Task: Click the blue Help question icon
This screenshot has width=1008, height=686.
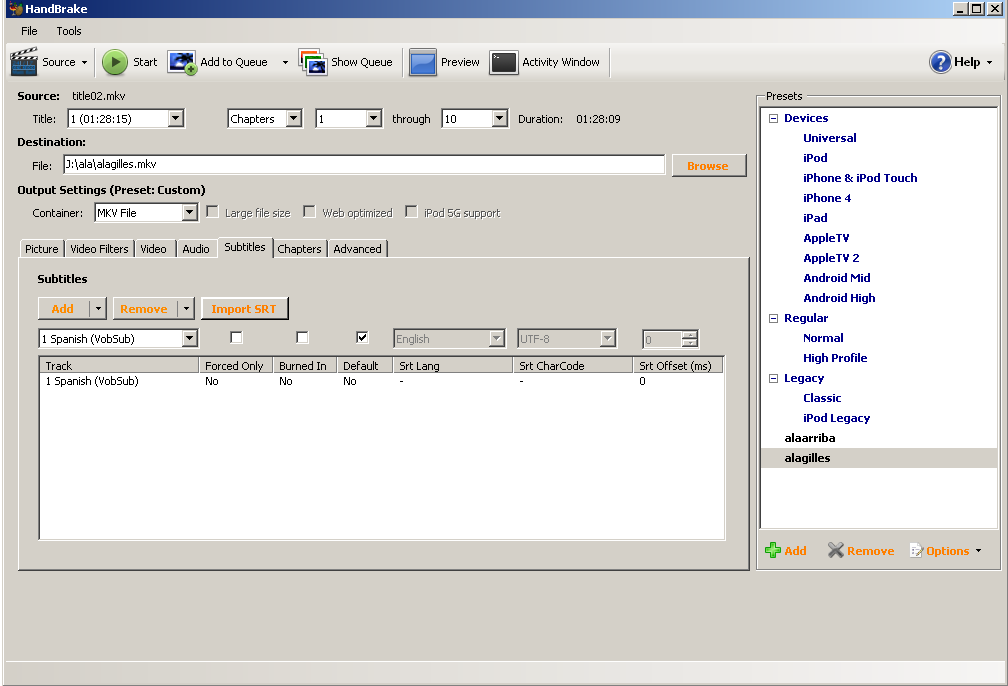Action: [x=940, y=62]
